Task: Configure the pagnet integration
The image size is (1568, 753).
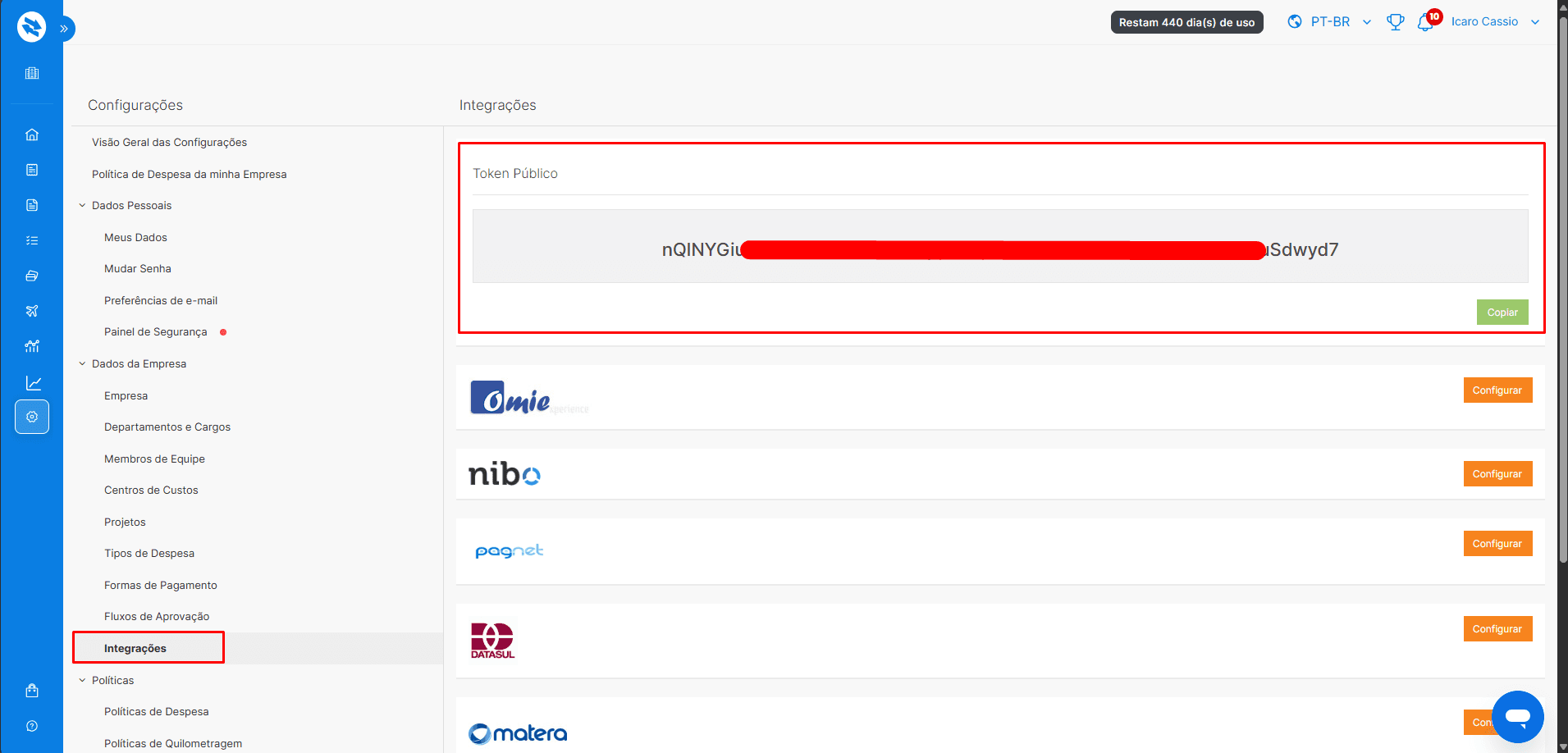Action: point(1497,544)
